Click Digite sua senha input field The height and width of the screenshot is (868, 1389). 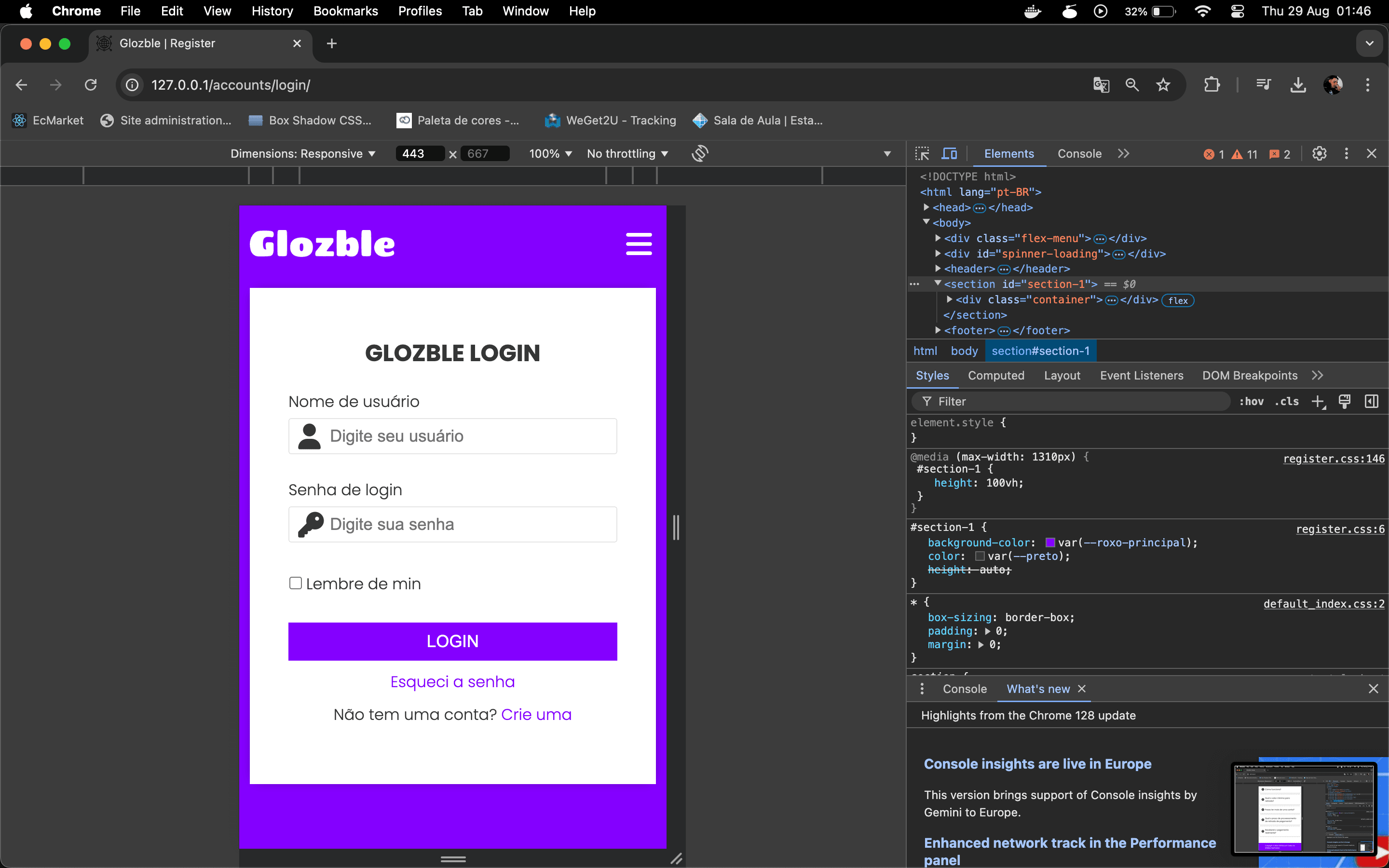[x=452, y=524]
